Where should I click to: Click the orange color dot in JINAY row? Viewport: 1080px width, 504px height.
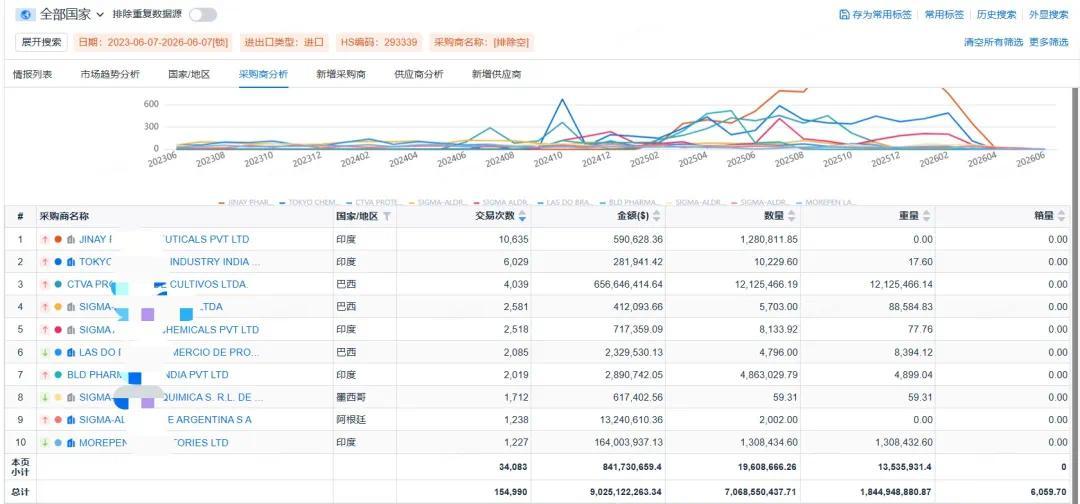point(58,240)
